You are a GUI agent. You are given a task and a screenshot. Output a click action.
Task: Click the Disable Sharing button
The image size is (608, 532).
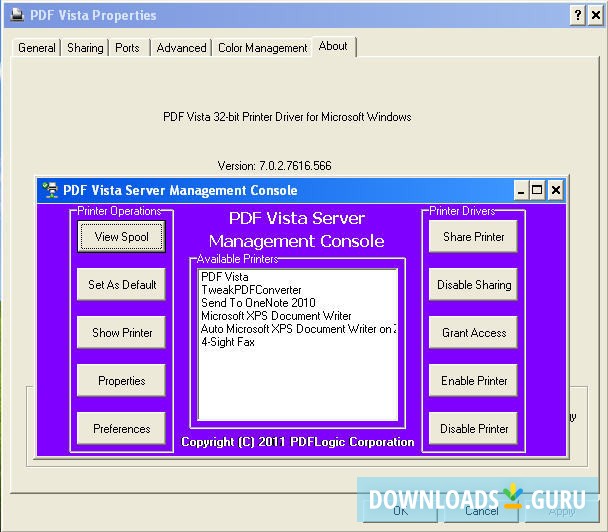pos(473,285)
